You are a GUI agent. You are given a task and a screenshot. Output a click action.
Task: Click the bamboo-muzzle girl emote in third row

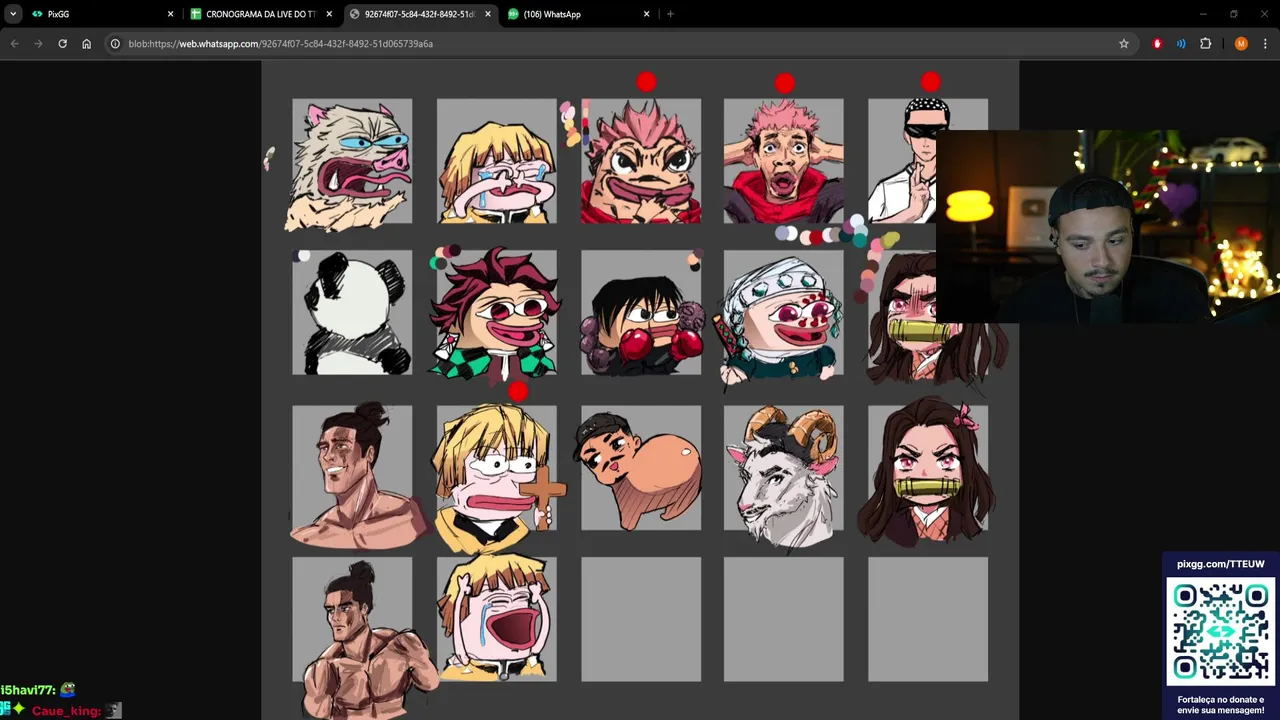point(927,470)
